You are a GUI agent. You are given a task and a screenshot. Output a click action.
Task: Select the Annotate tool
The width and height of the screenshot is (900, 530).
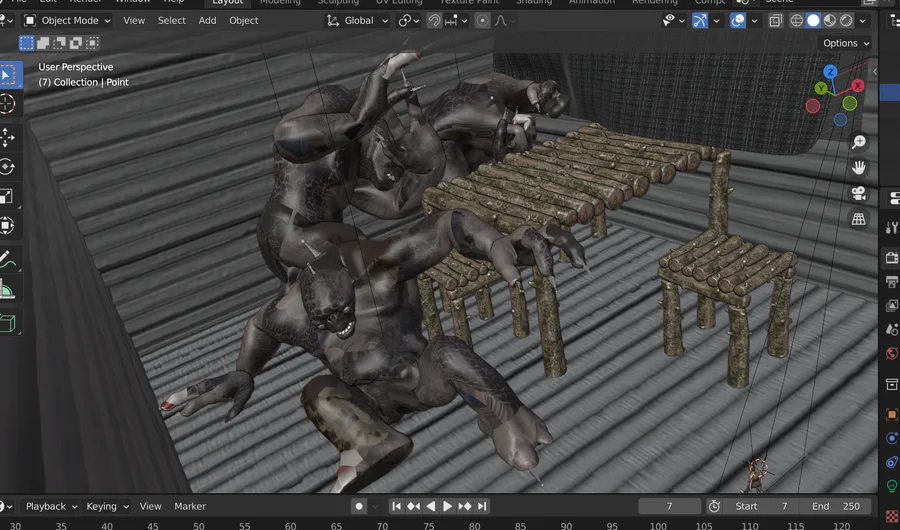coord(7,260)
